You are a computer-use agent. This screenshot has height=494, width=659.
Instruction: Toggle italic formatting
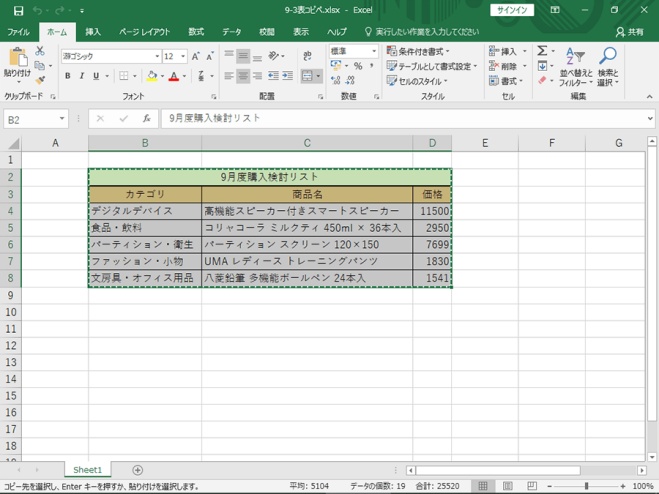tap(82, 76)
